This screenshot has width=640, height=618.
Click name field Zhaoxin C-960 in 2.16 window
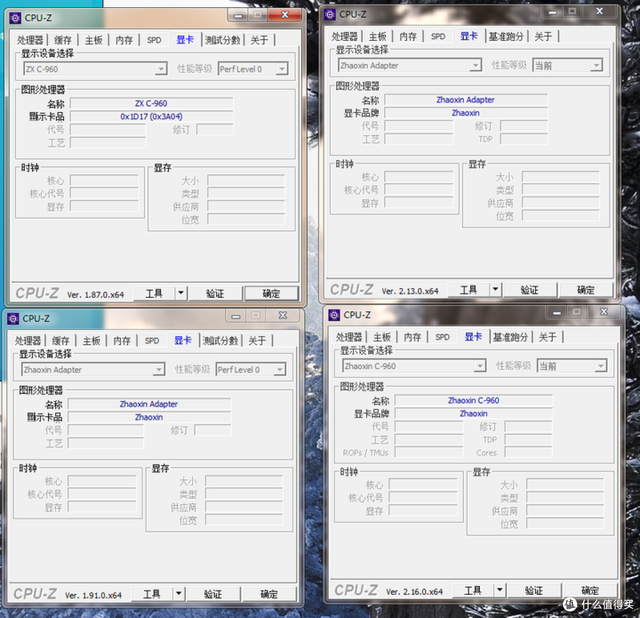tap(473, 400)
